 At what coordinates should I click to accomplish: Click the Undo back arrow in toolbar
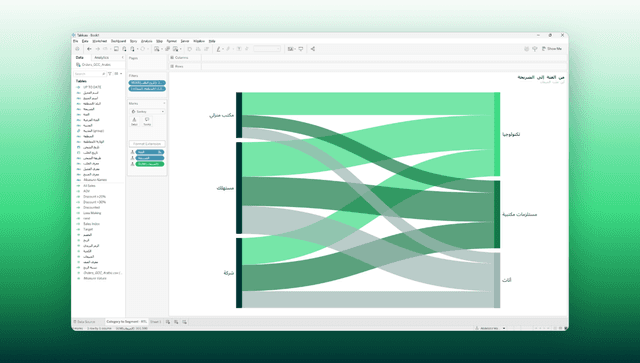pyautogui.click(x=89, y=49)
